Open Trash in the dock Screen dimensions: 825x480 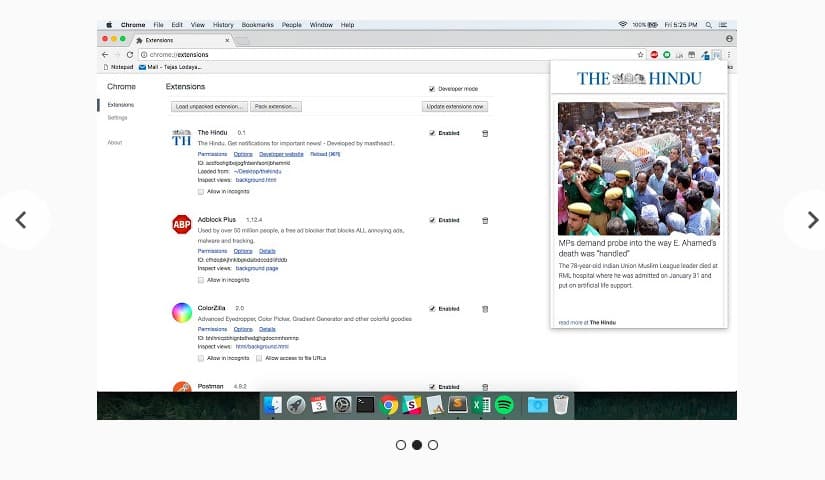561,405
